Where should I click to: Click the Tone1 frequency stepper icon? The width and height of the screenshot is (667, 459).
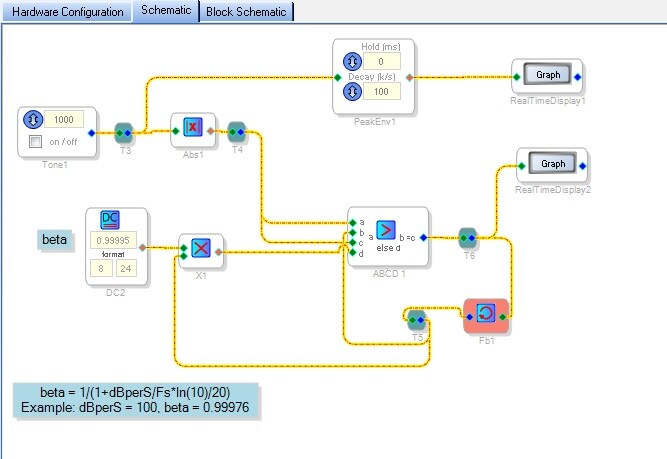click(x=33, y=120)
